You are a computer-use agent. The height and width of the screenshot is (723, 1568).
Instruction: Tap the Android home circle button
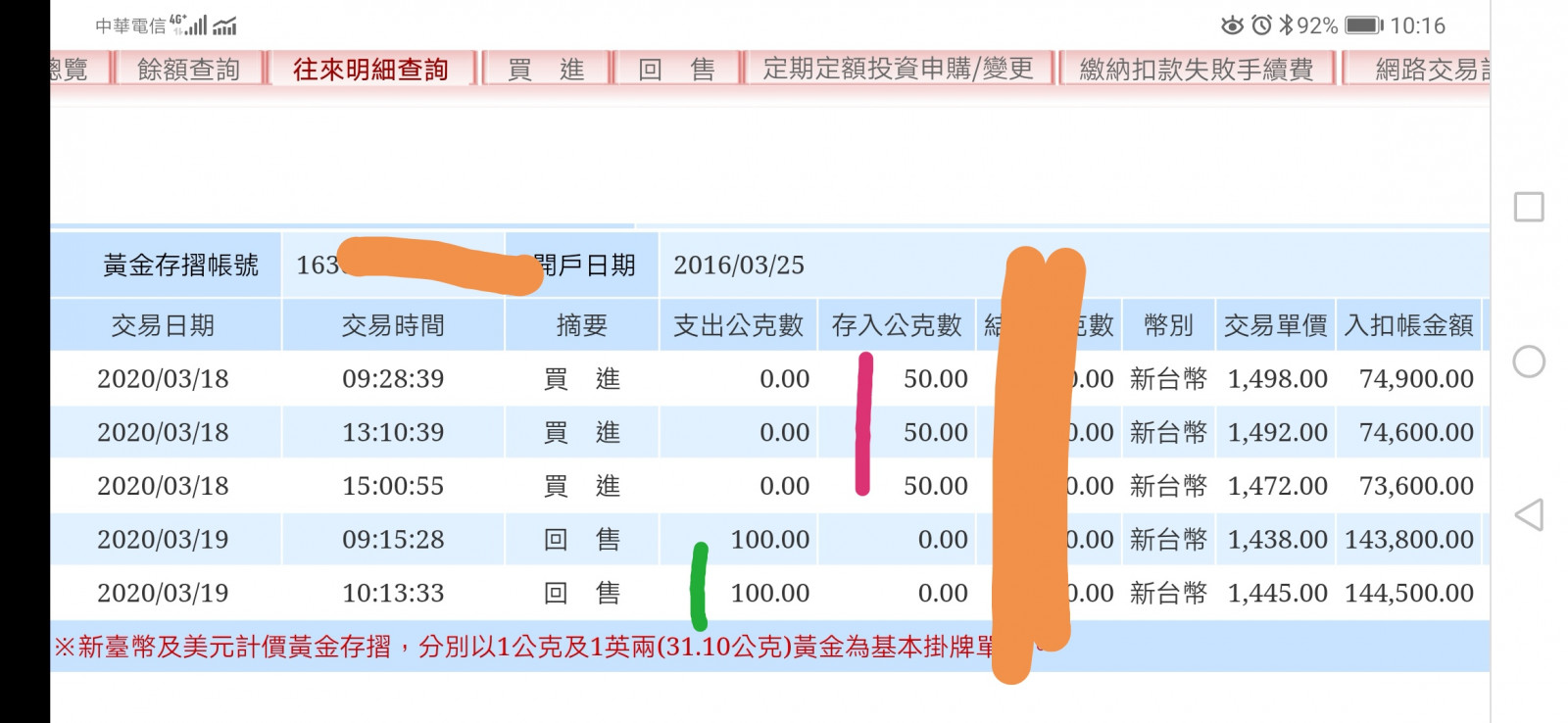point(1529,361)
